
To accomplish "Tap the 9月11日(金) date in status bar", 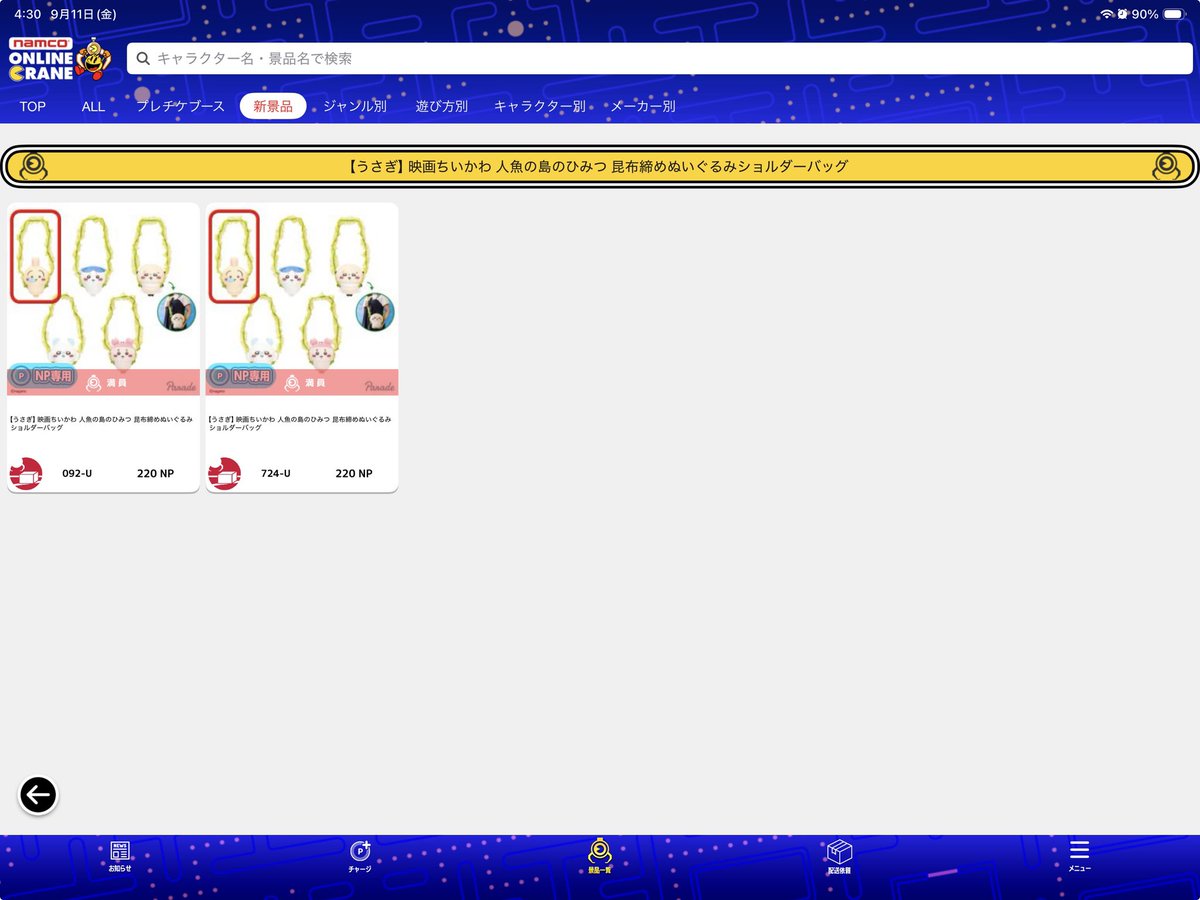I will click(85, 14).
